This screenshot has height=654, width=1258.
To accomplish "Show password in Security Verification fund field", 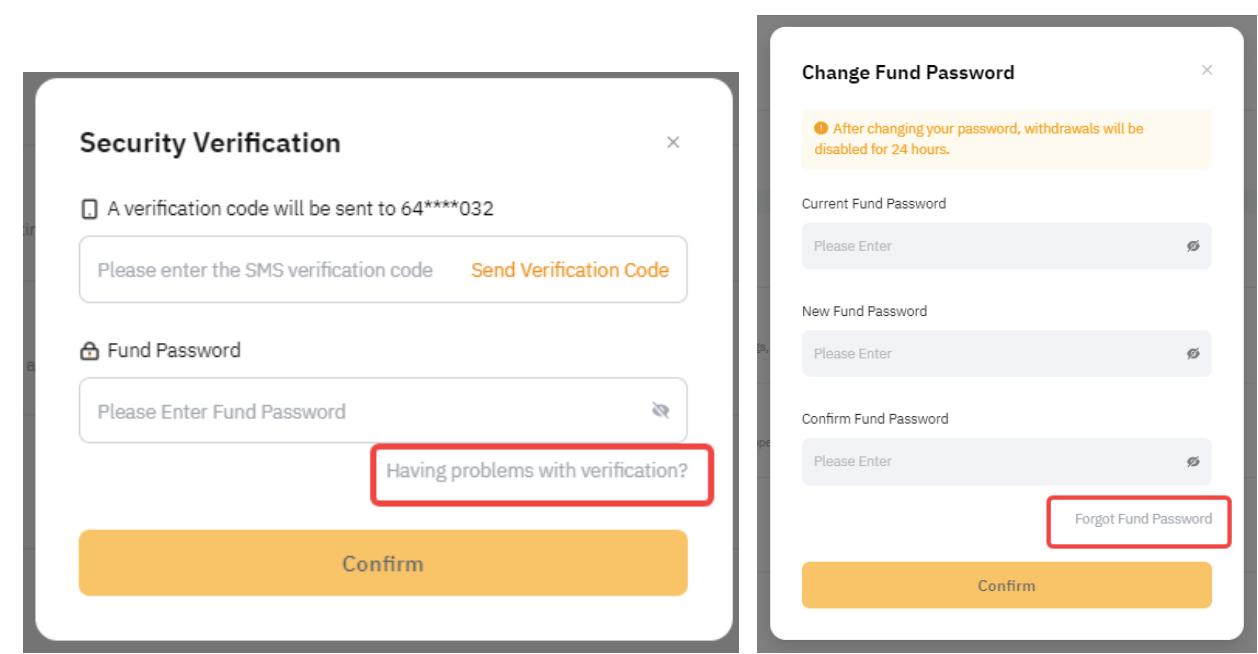I will [x=660, y=410].
